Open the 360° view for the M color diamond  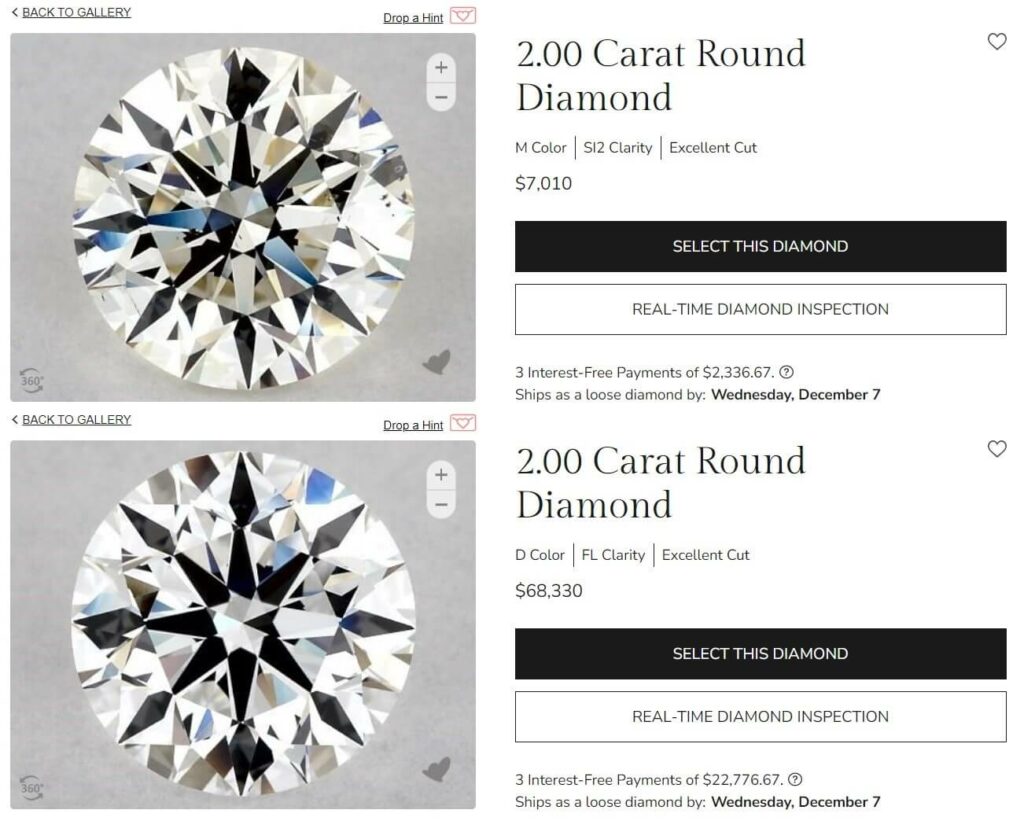tap(29, 380)
